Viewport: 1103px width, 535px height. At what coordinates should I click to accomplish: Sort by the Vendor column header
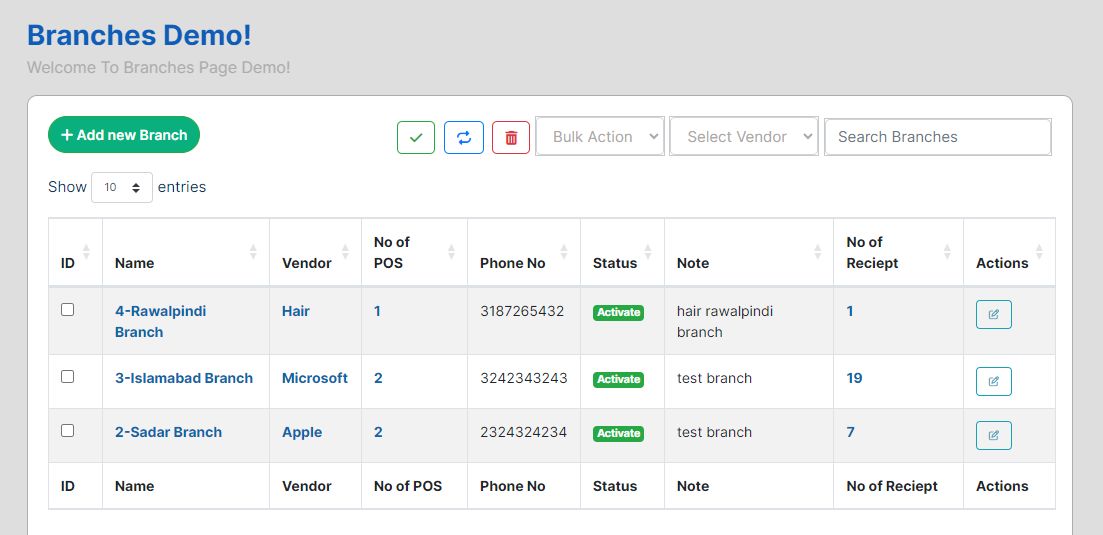(x=307, y=263)
